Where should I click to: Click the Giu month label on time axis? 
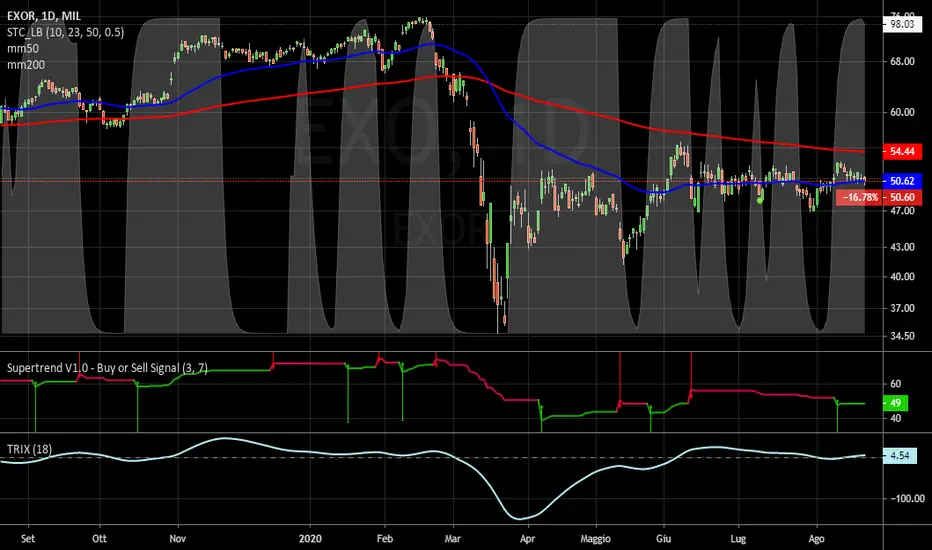[x=663, y=539]
